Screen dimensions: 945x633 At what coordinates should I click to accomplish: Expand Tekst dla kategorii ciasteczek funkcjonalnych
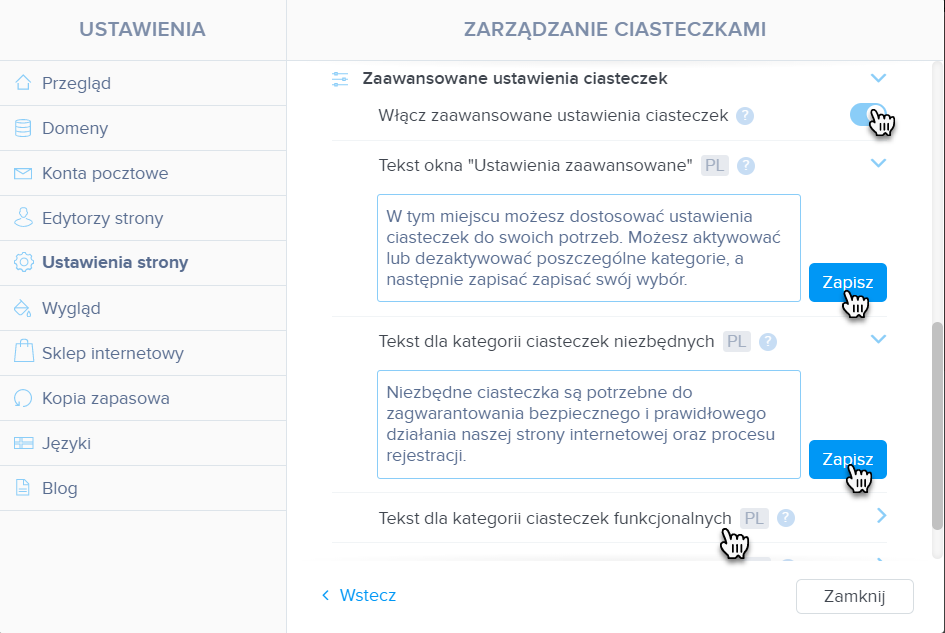point(881,515)
